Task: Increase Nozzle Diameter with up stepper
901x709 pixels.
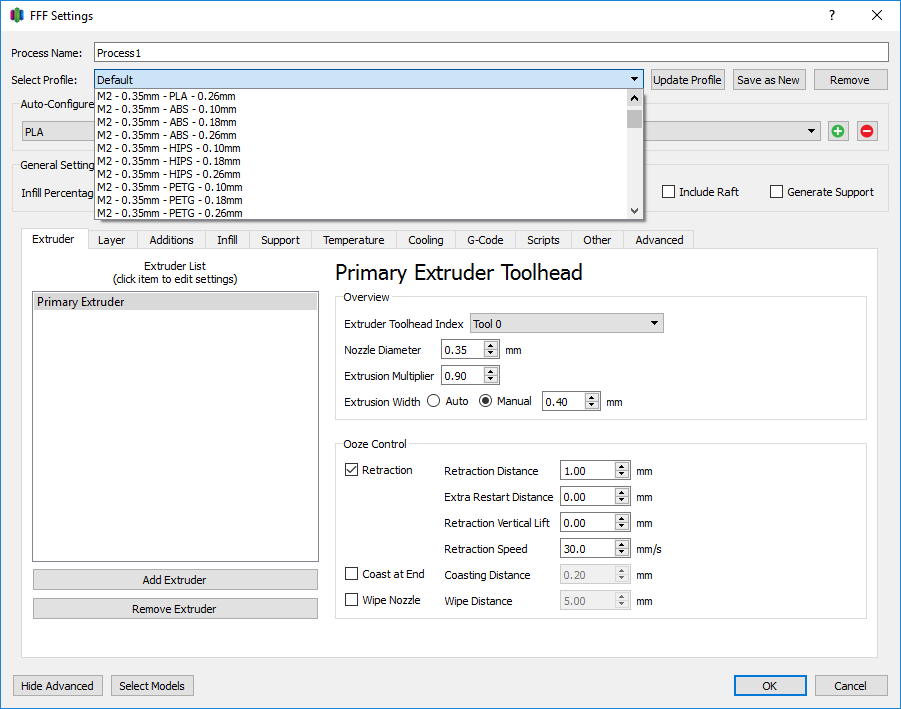Action: pos(491,346)
